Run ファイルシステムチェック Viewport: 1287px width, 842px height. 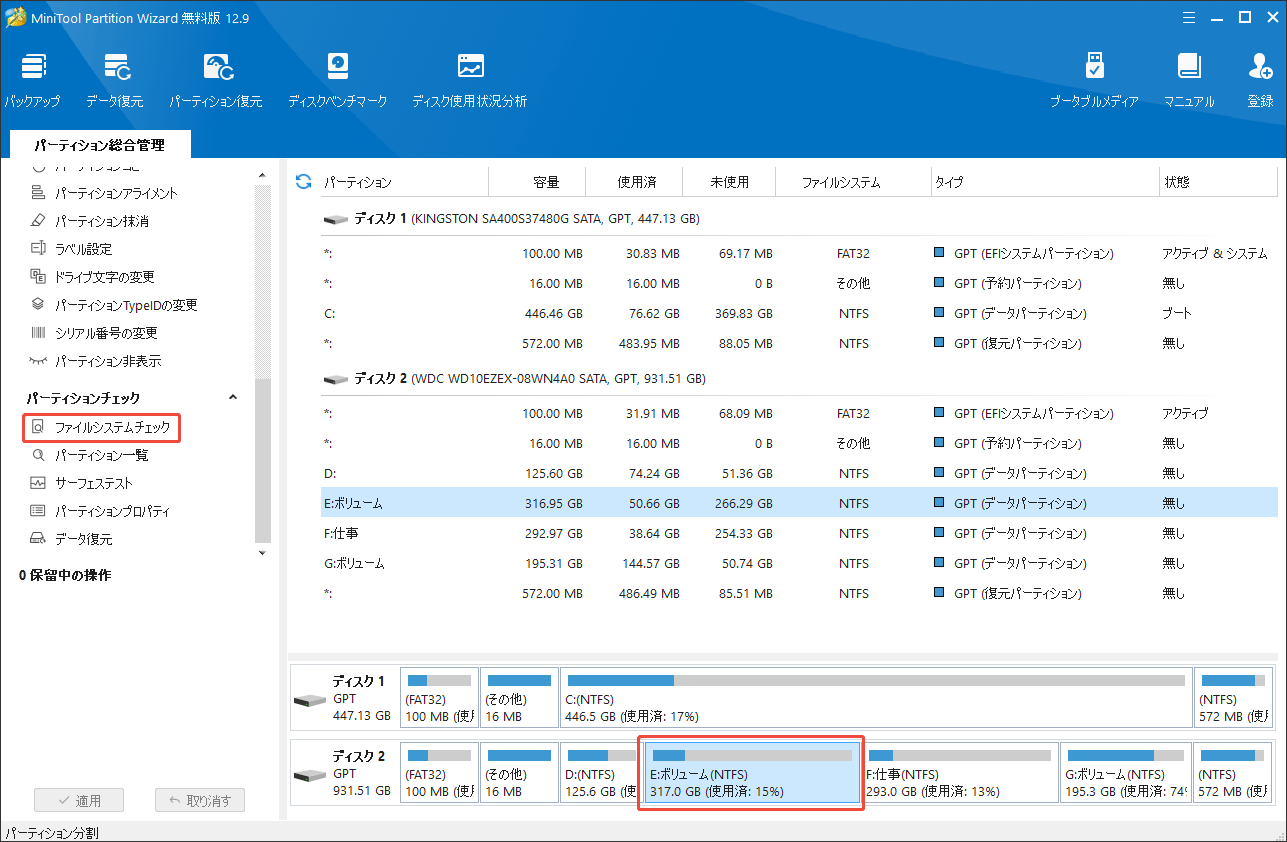point(101,427)
